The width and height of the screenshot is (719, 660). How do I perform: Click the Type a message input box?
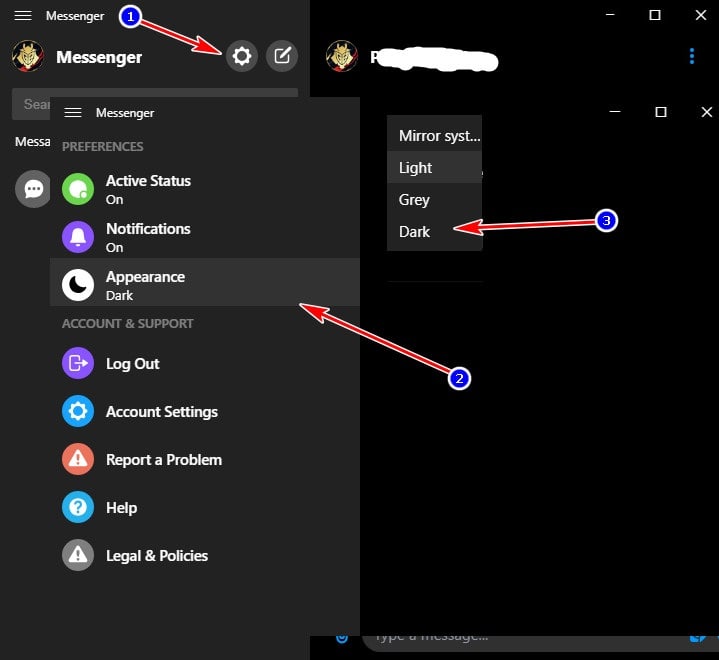coord(541,642)
